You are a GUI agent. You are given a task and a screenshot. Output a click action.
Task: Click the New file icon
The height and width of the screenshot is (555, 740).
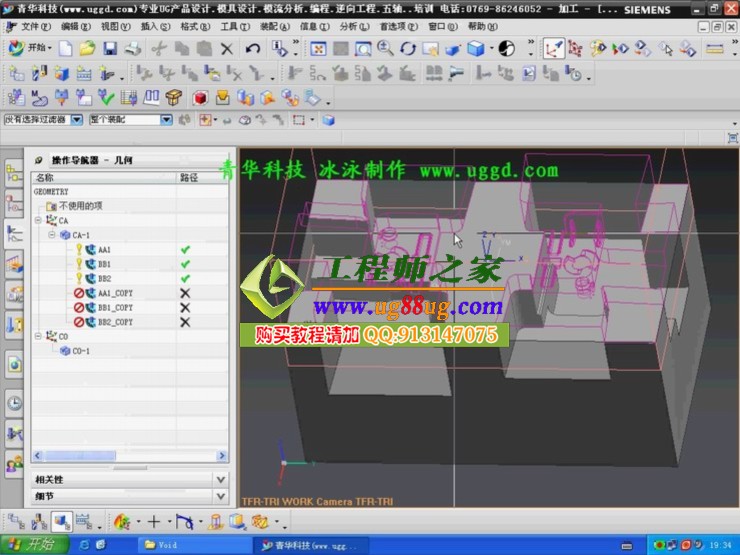tap(66, 48)
